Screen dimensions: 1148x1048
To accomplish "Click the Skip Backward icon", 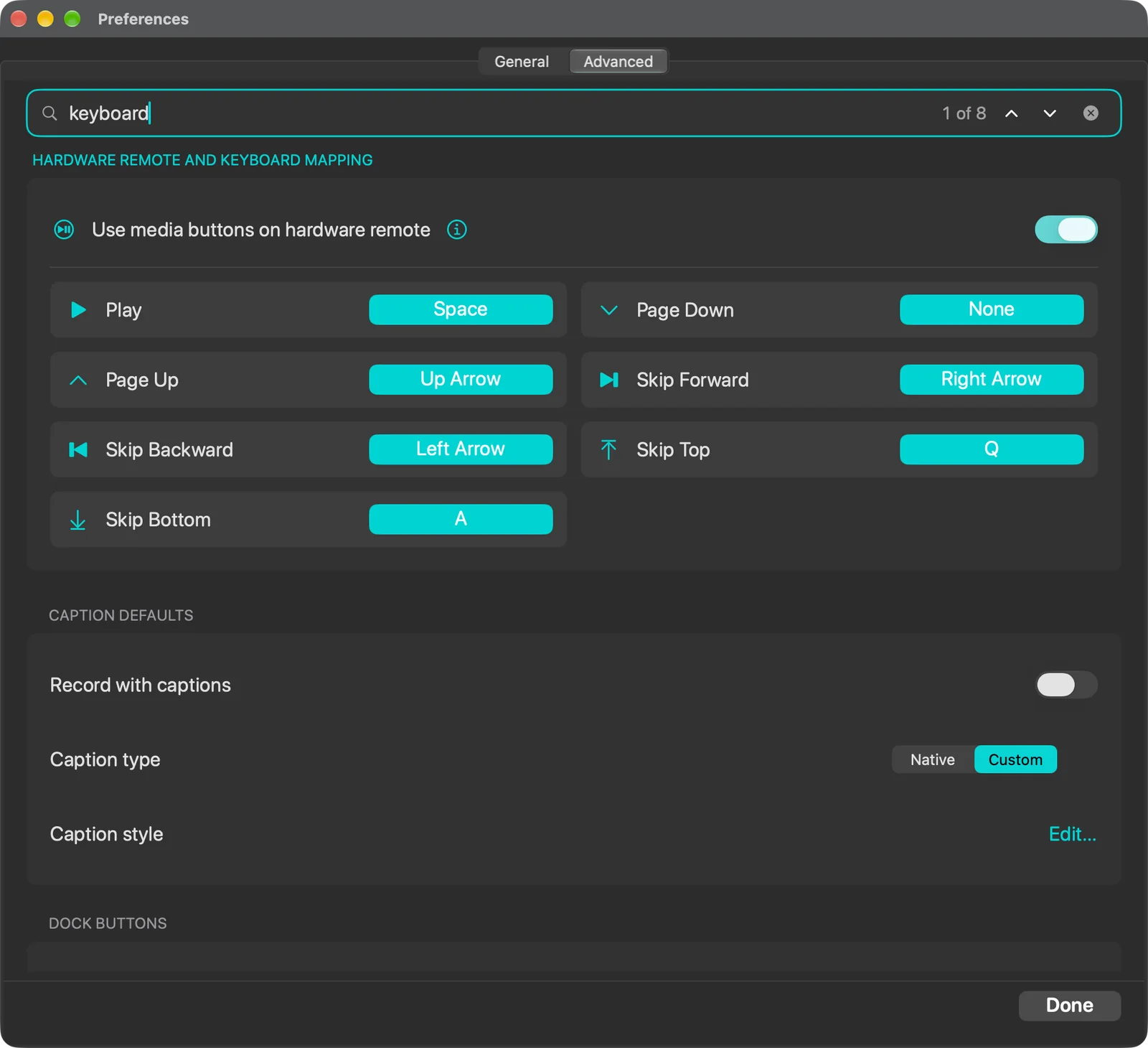I will click(78, 449).
